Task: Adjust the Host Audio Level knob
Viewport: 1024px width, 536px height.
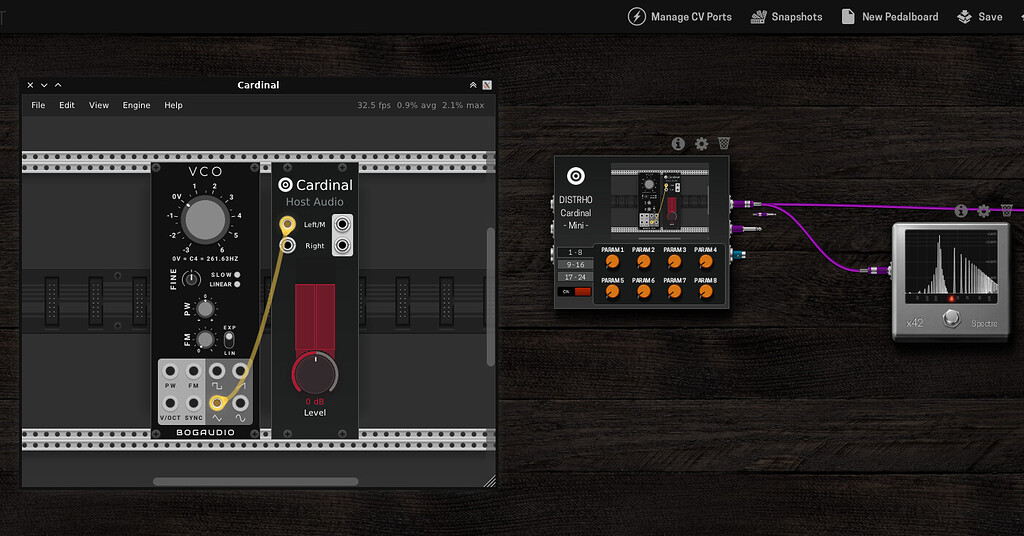Action: pyautogui.click(x=315, y=373)
